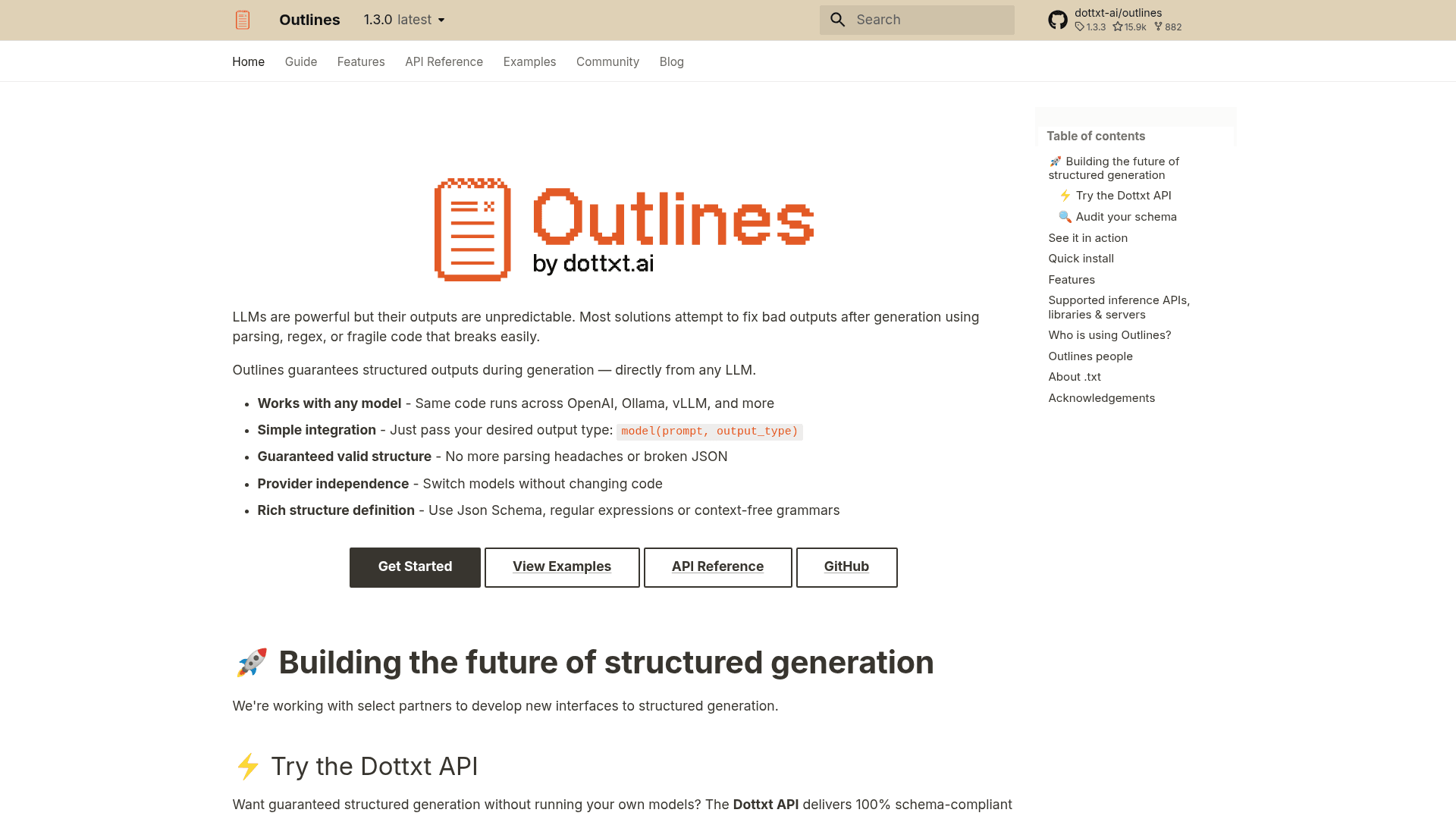
Task: Switch to the Features tab
Action: [x=361, y=61]
